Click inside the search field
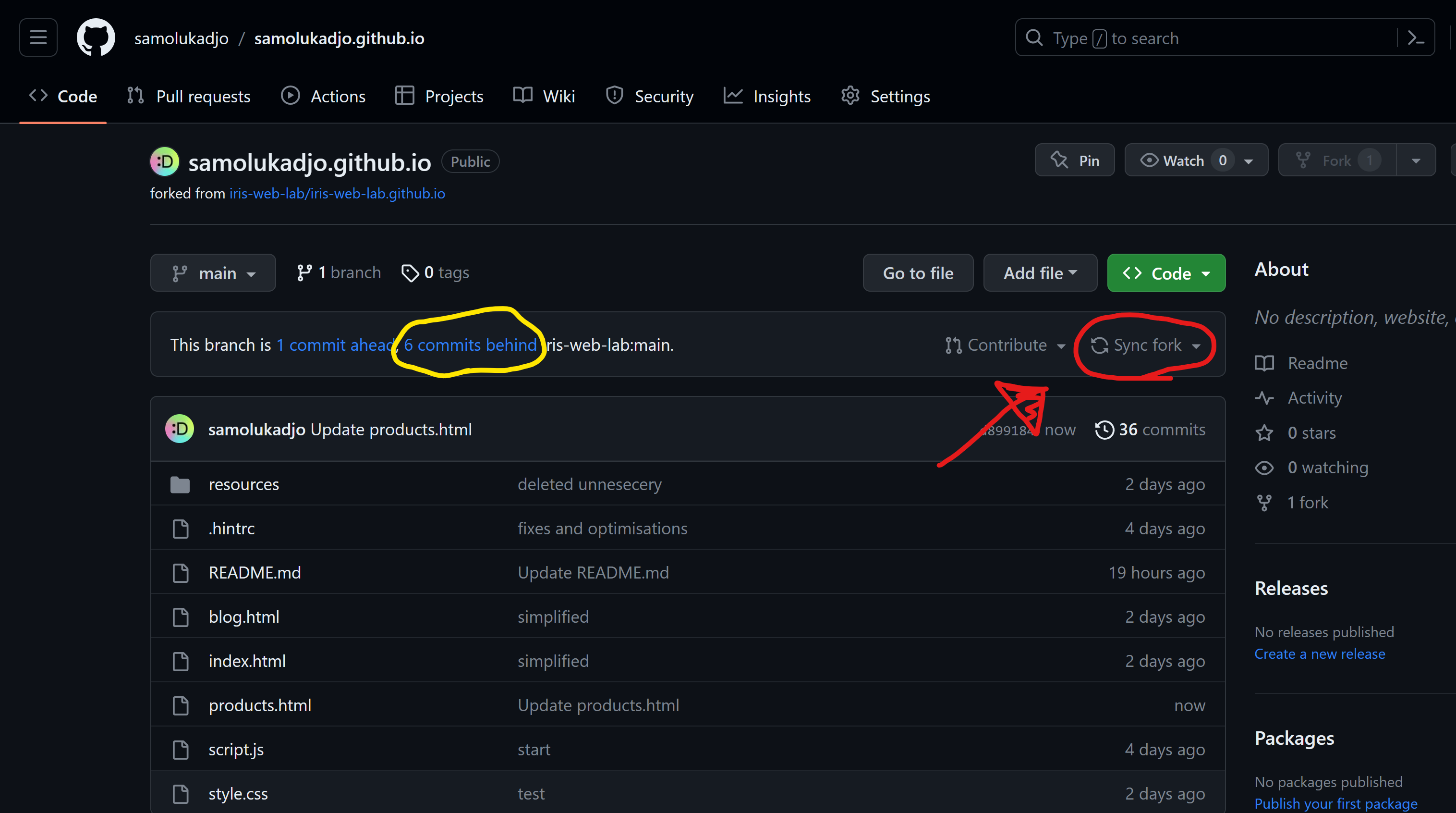The height and width of the screenshot is (813, 1456). [1187, 37]
